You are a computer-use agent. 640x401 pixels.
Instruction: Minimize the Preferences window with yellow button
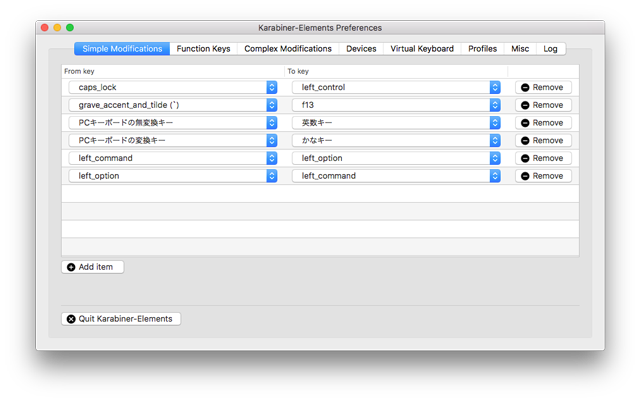pyautogui.click(x=58, y=27)
